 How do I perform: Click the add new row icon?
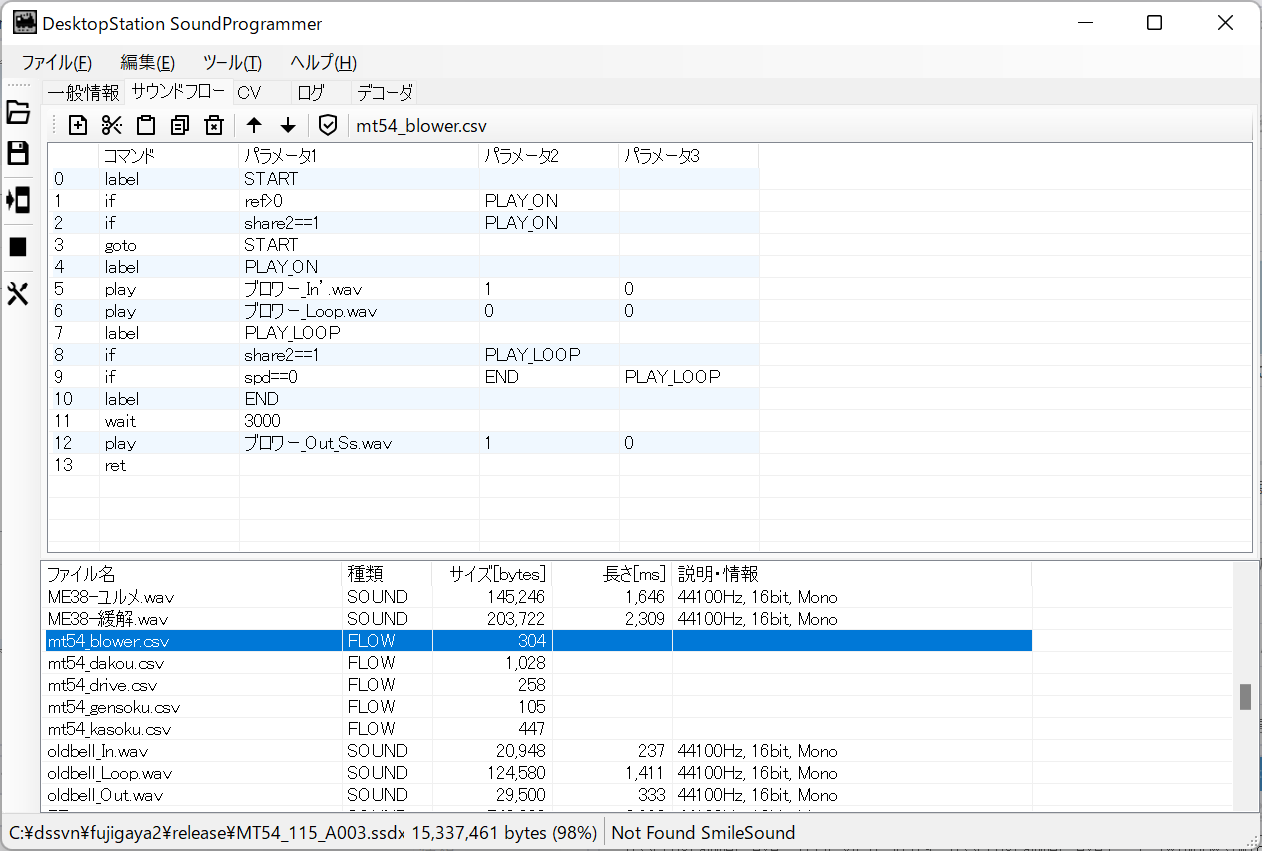[x=78, y=125]
